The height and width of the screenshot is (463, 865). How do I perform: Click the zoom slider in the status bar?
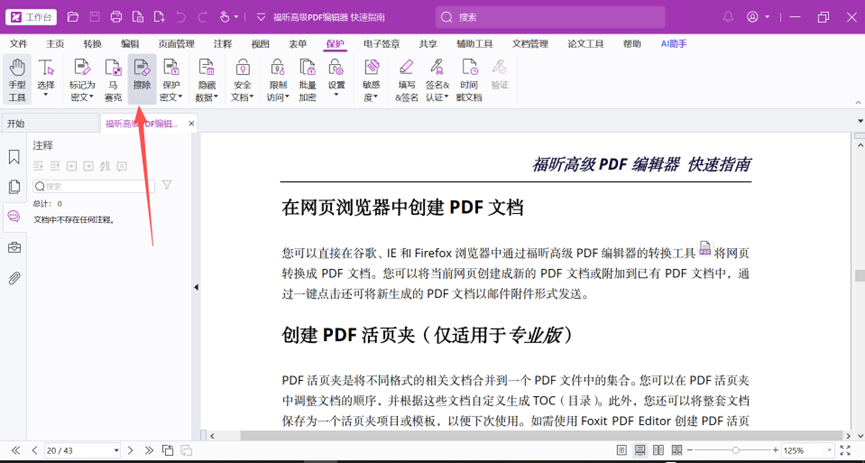coord(737,451)
